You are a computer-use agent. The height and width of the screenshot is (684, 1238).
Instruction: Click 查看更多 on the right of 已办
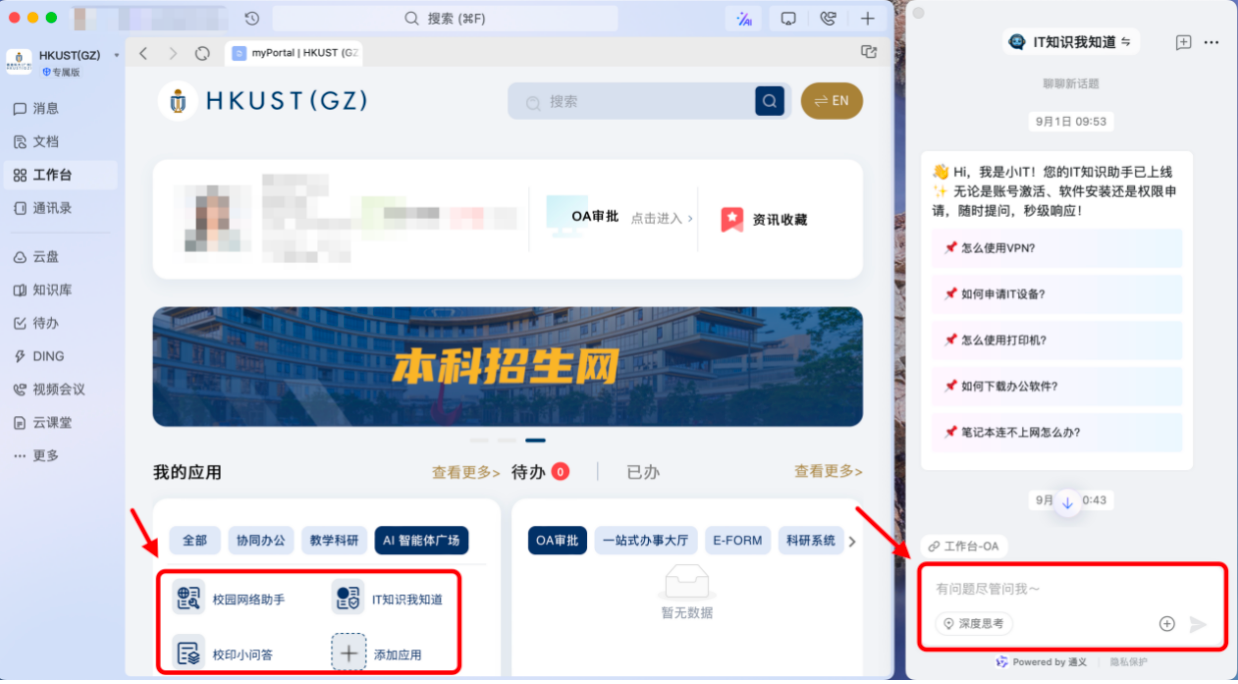pos(828,471)
